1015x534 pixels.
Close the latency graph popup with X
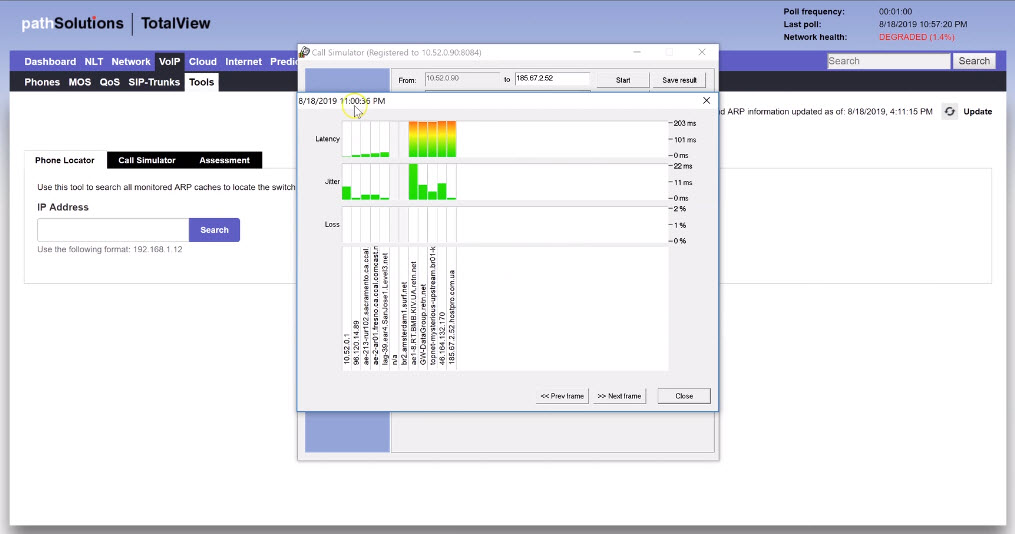706,101
